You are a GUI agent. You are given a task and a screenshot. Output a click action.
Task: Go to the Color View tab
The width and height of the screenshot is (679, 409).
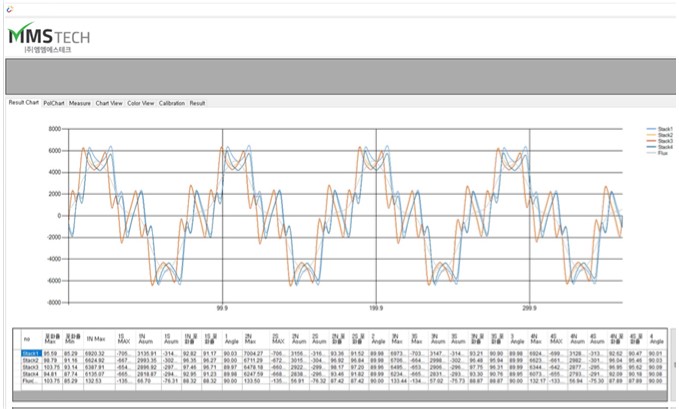pos(141,102)
